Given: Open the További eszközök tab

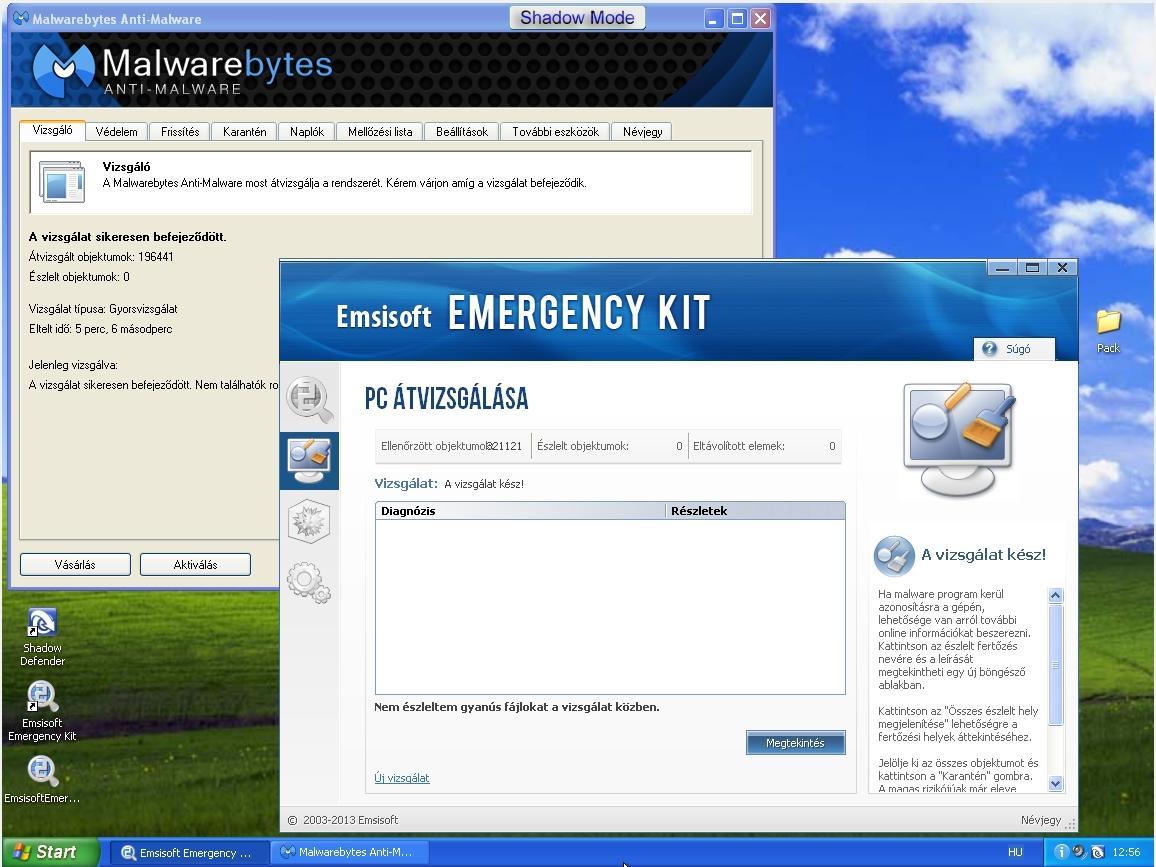Looking at the screenshot, I should 555,131.
